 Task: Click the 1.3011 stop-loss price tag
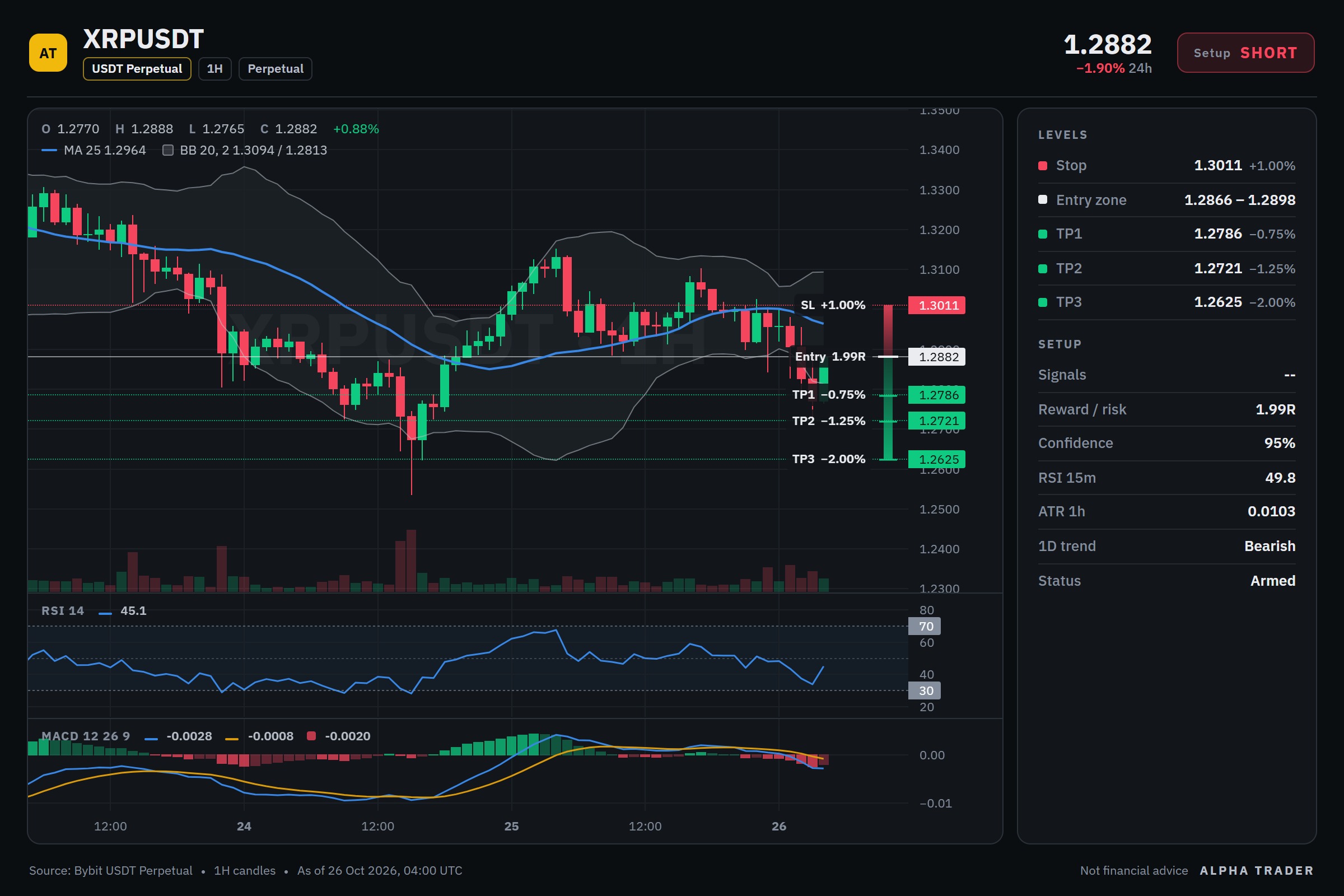[936, 305]
